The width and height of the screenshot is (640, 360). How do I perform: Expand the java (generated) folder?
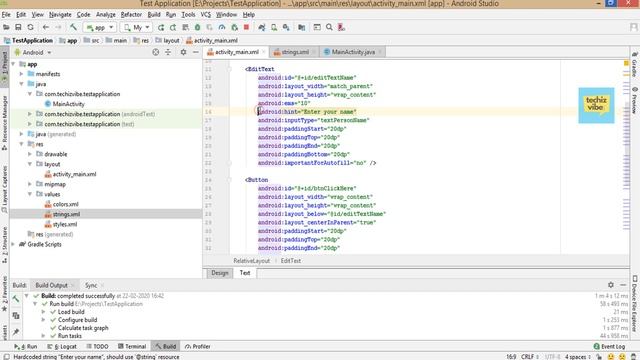[21, 134]
